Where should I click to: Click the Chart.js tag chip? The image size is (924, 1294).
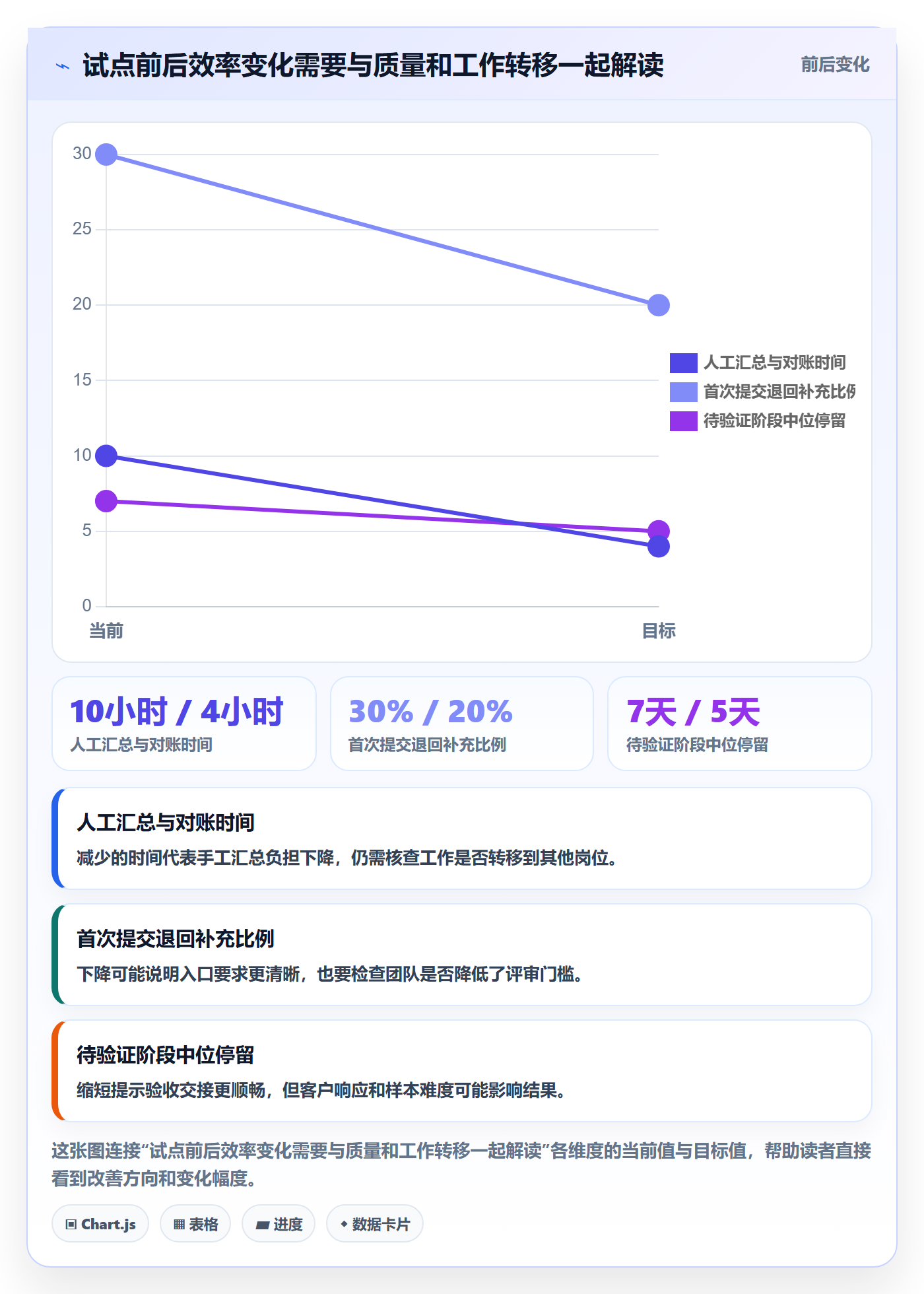coord(100,1224)
